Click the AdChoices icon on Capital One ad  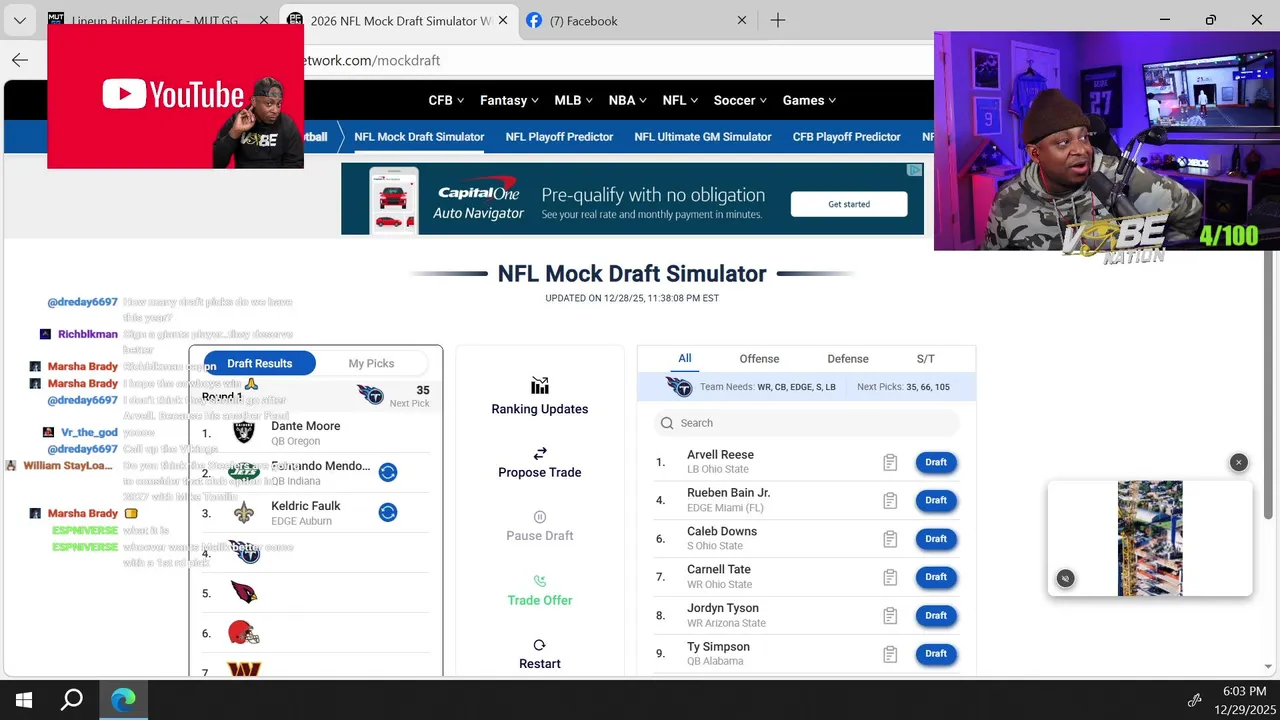click(x=914, y=170)
